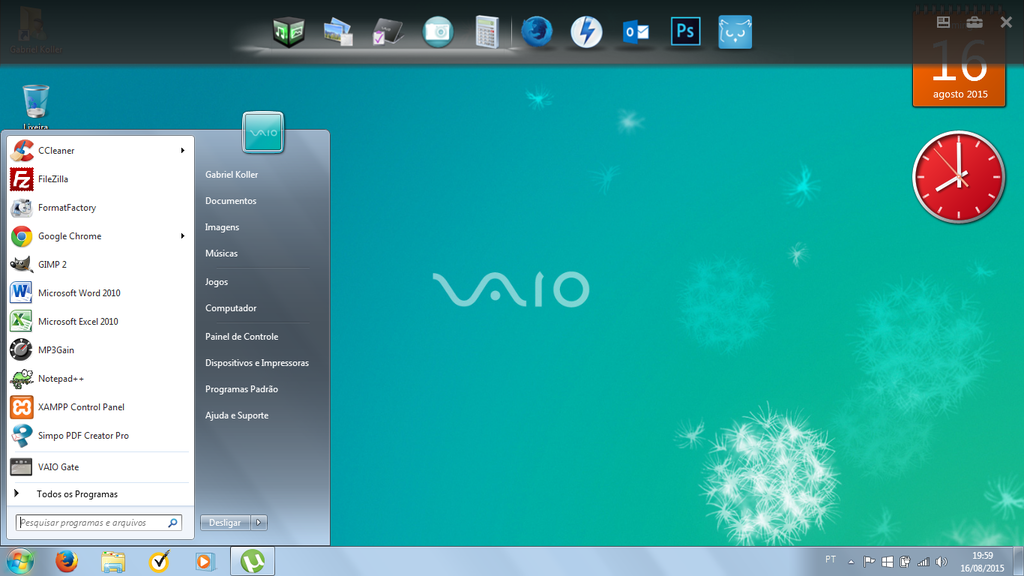This screenshot has width=1024, height=576.
Task: Open Windows Explorer from the taskbar
Action: 113,561
